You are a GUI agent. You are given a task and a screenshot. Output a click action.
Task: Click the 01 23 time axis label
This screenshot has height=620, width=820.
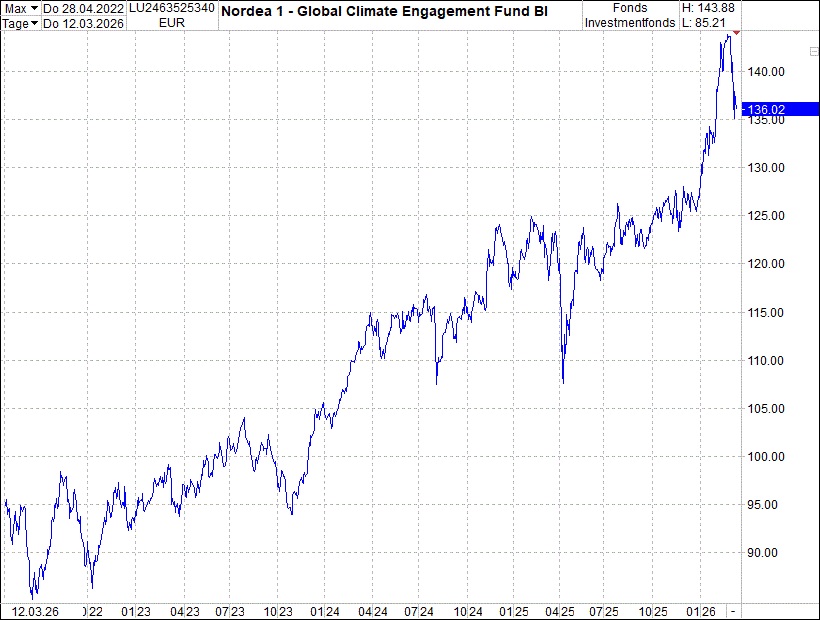(136, 612)
